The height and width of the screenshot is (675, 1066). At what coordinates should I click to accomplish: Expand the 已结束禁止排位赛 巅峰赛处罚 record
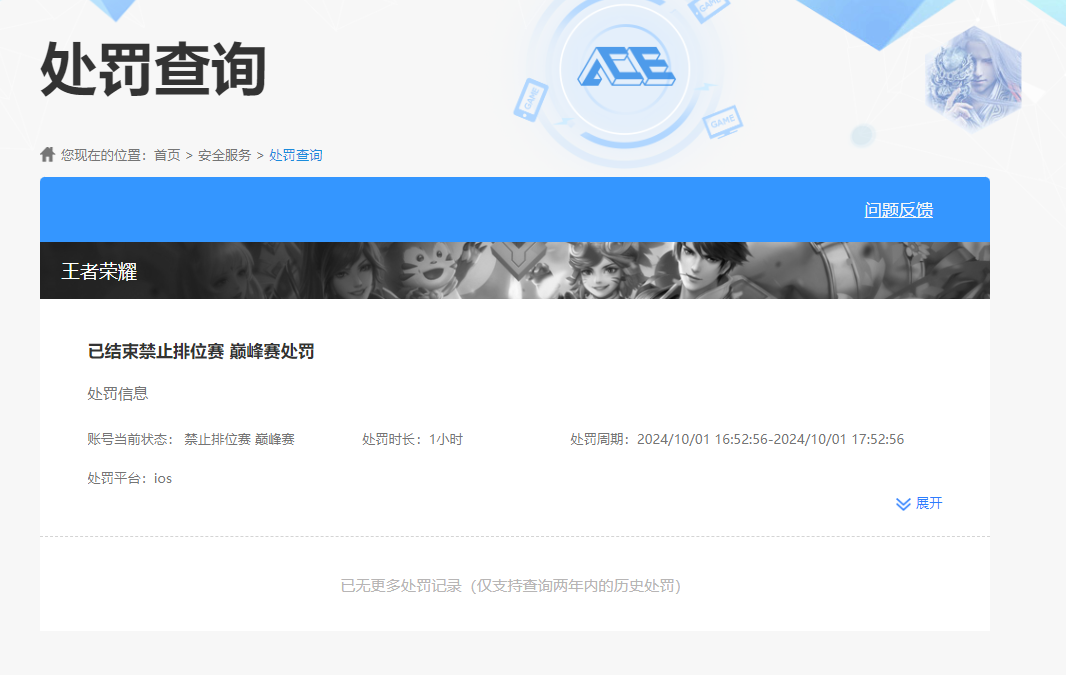pos(200,352)
